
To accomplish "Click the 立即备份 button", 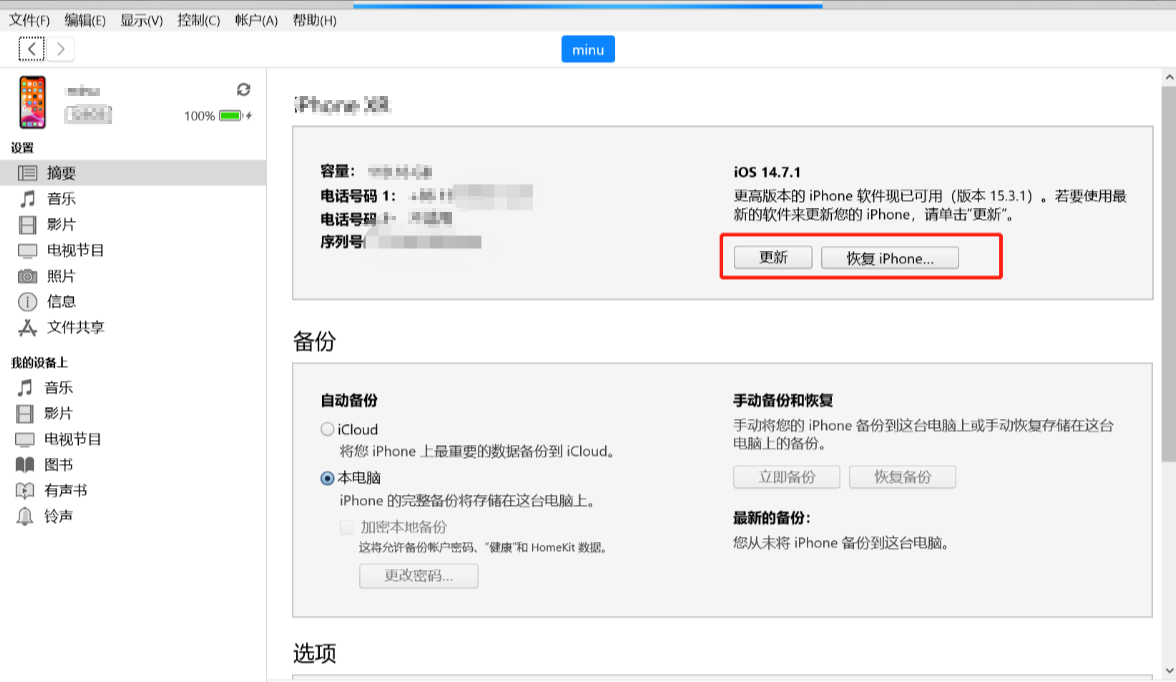I will coord(787,477).
